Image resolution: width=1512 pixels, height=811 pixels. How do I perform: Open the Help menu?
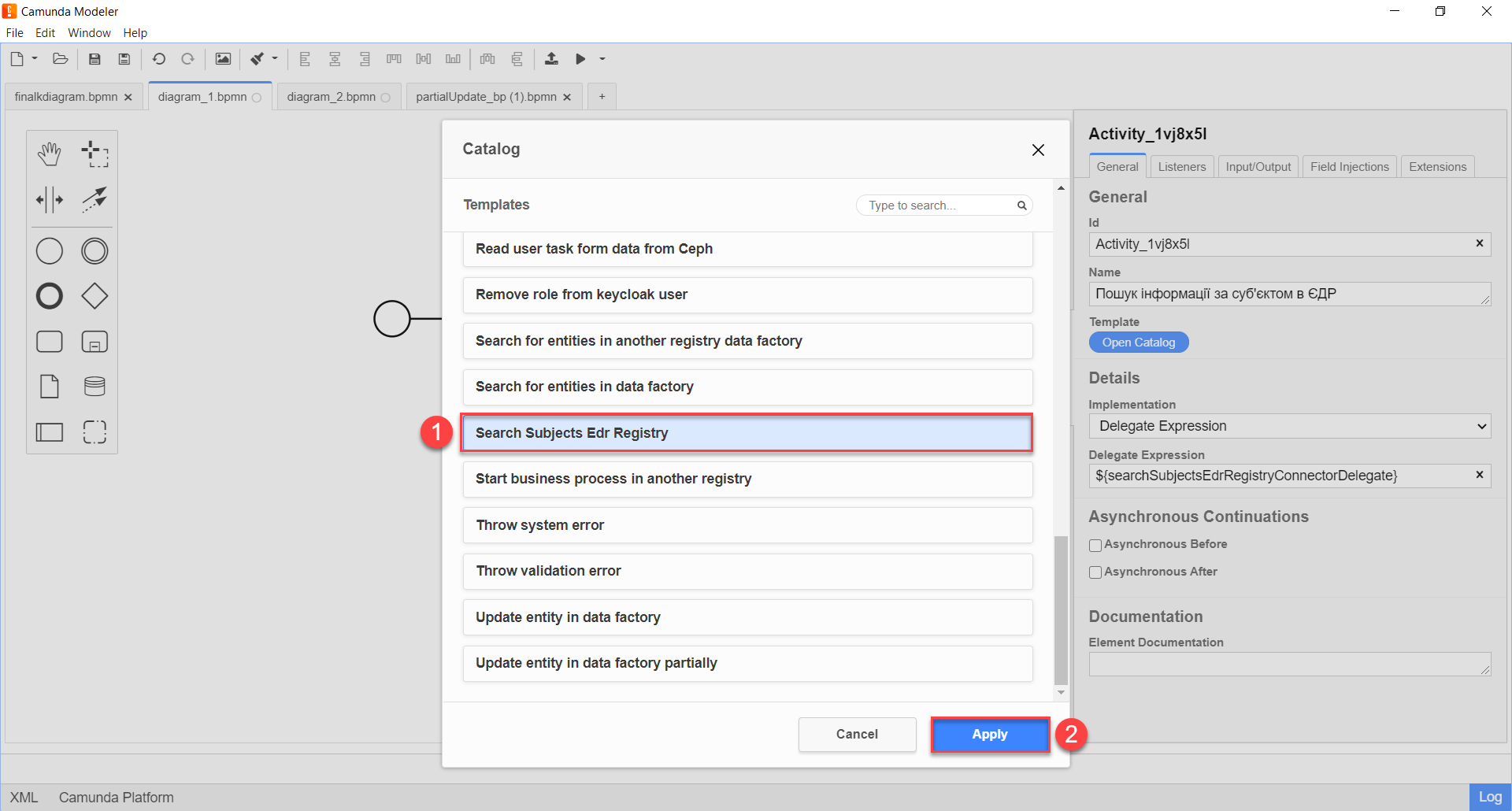[135, 33]
